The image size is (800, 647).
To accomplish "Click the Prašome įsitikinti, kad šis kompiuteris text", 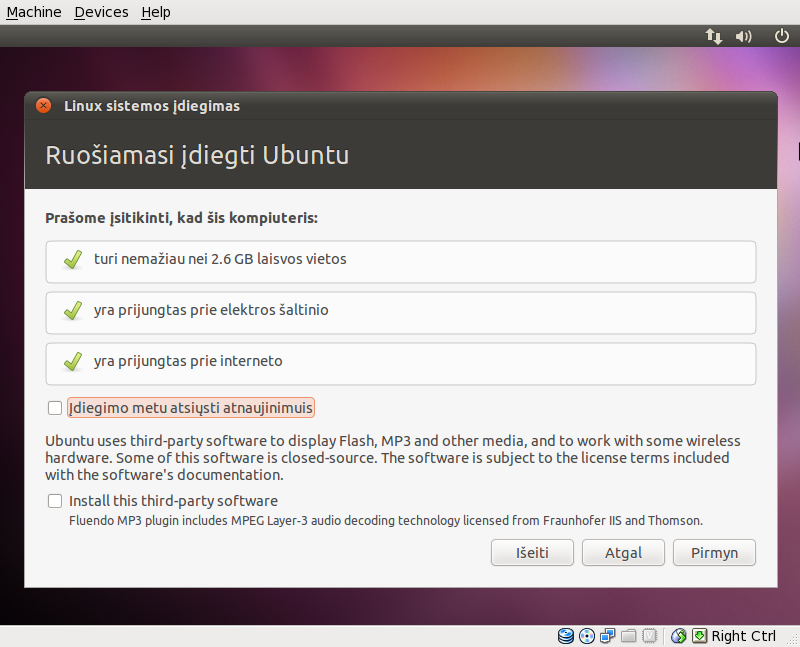I will [x=182, y=218].
